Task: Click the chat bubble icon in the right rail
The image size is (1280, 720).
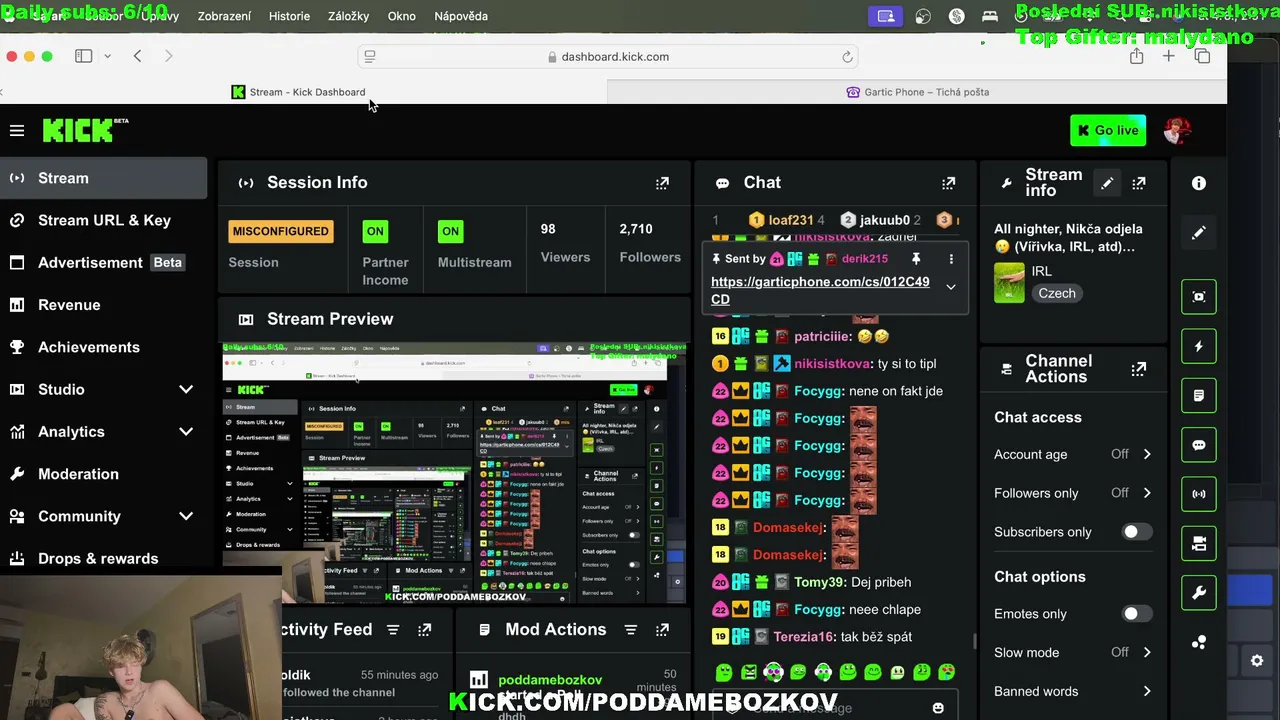Action: coord(1199,445)
